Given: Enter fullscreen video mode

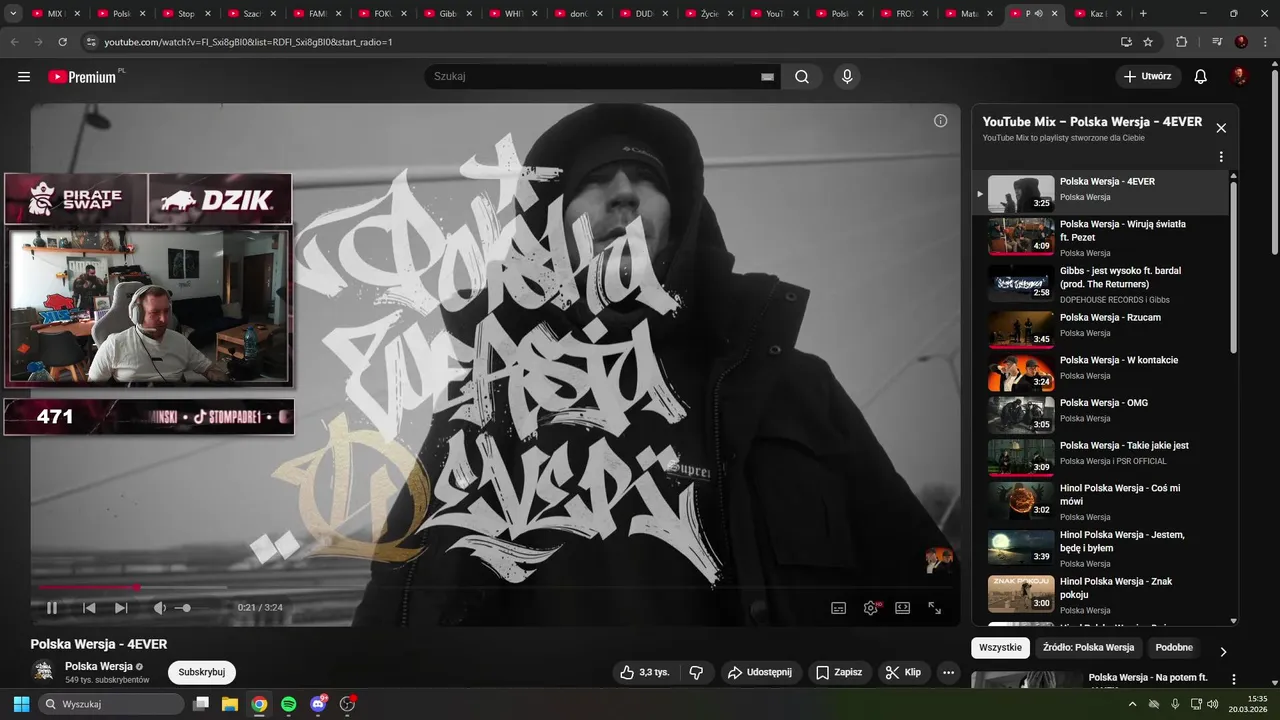Looking at the screenshot, I should click(935, 608).
